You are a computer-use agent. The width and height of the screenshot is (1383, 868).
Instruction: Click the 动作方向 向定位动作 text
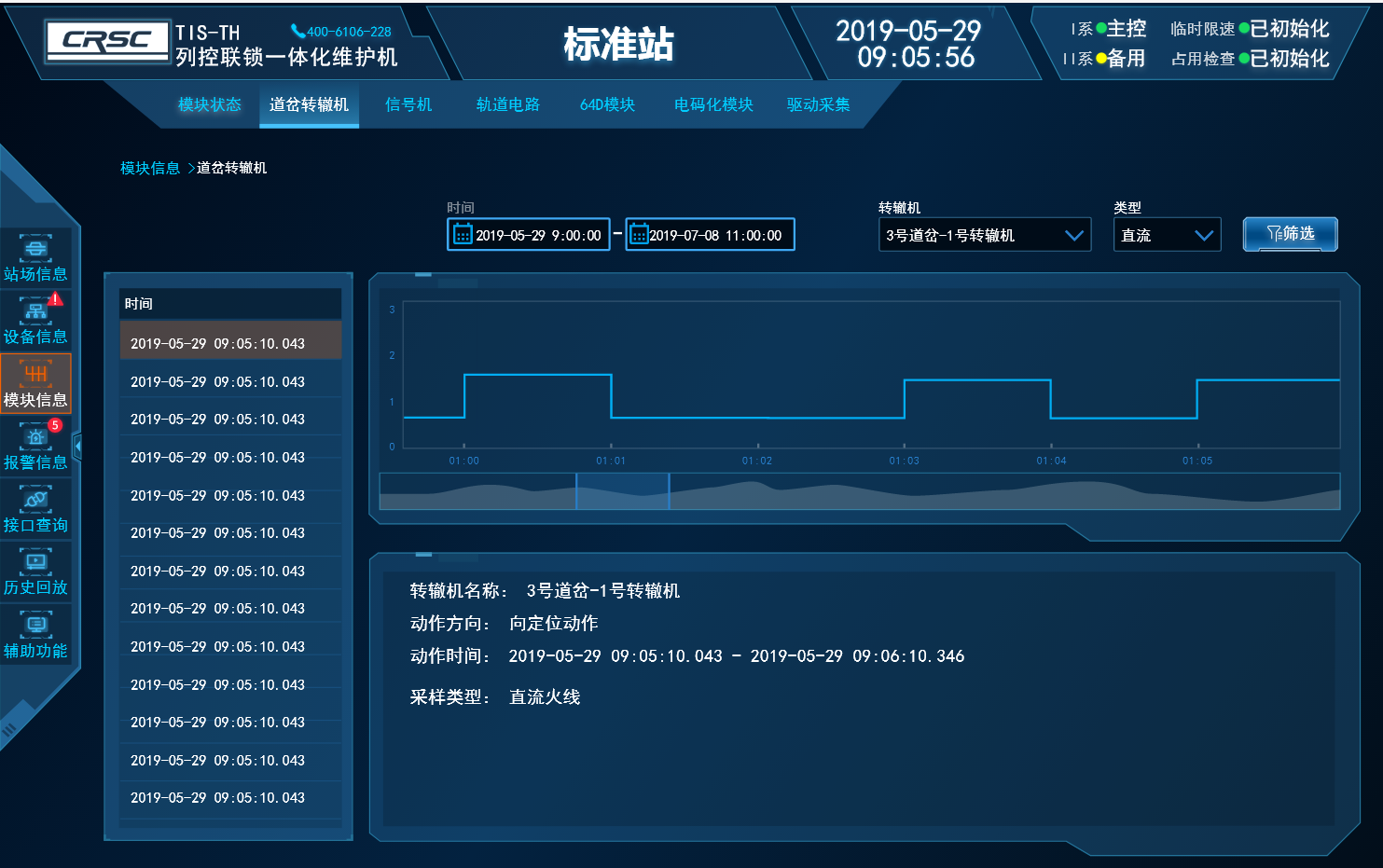point(504,623)
